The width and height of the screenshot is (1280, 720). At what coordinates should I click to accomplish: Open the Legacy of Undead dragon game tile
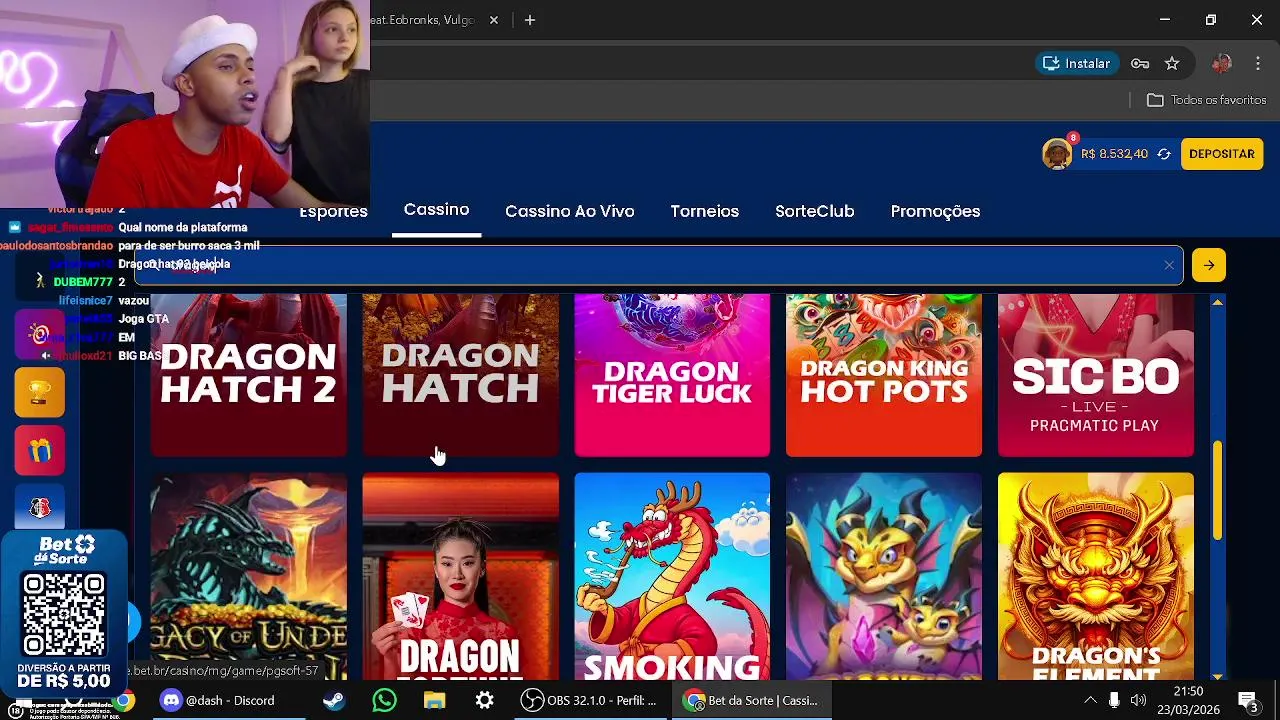(249, 576)
